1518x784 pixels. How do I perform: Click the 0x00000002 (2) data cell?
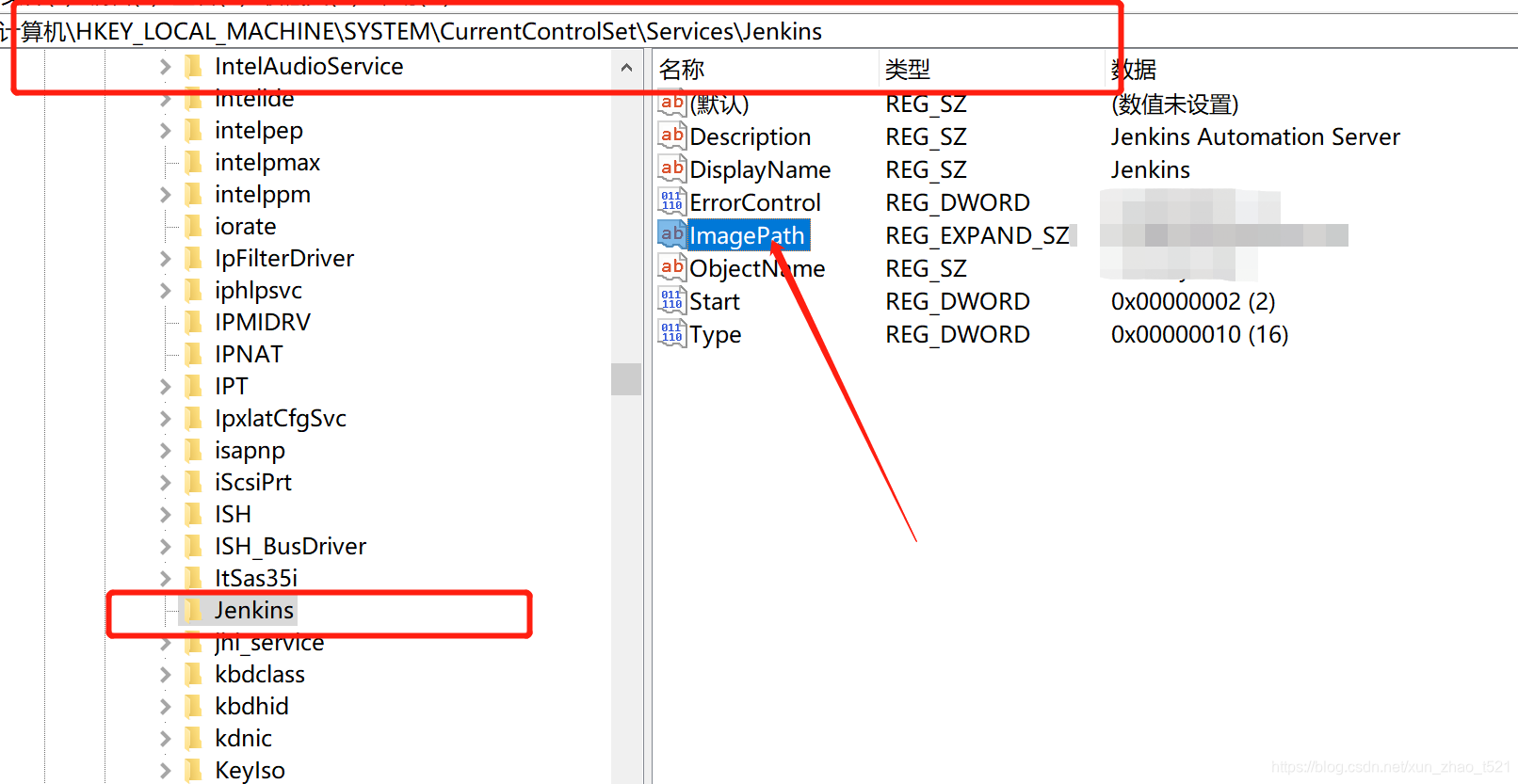1193,301
